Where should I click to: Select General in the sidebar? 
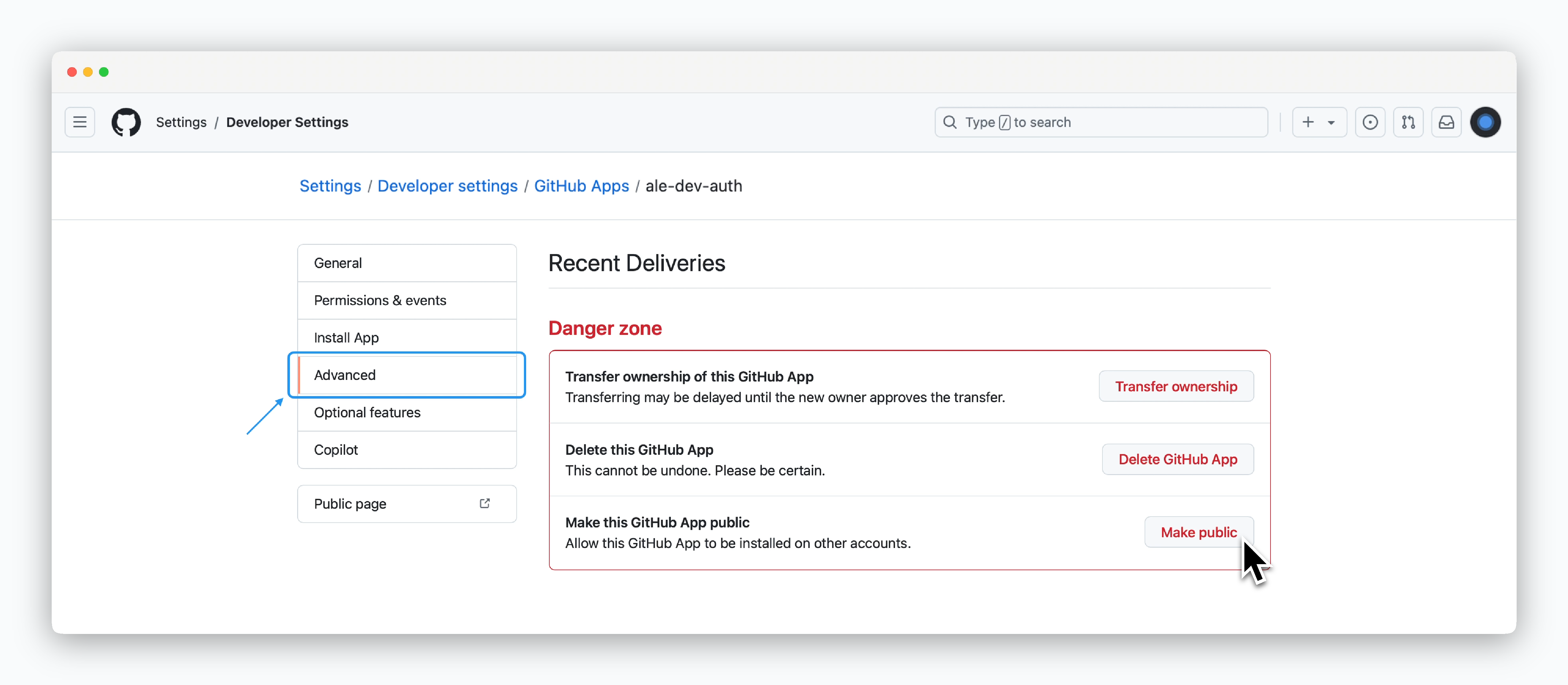click(x=407, y=263)
